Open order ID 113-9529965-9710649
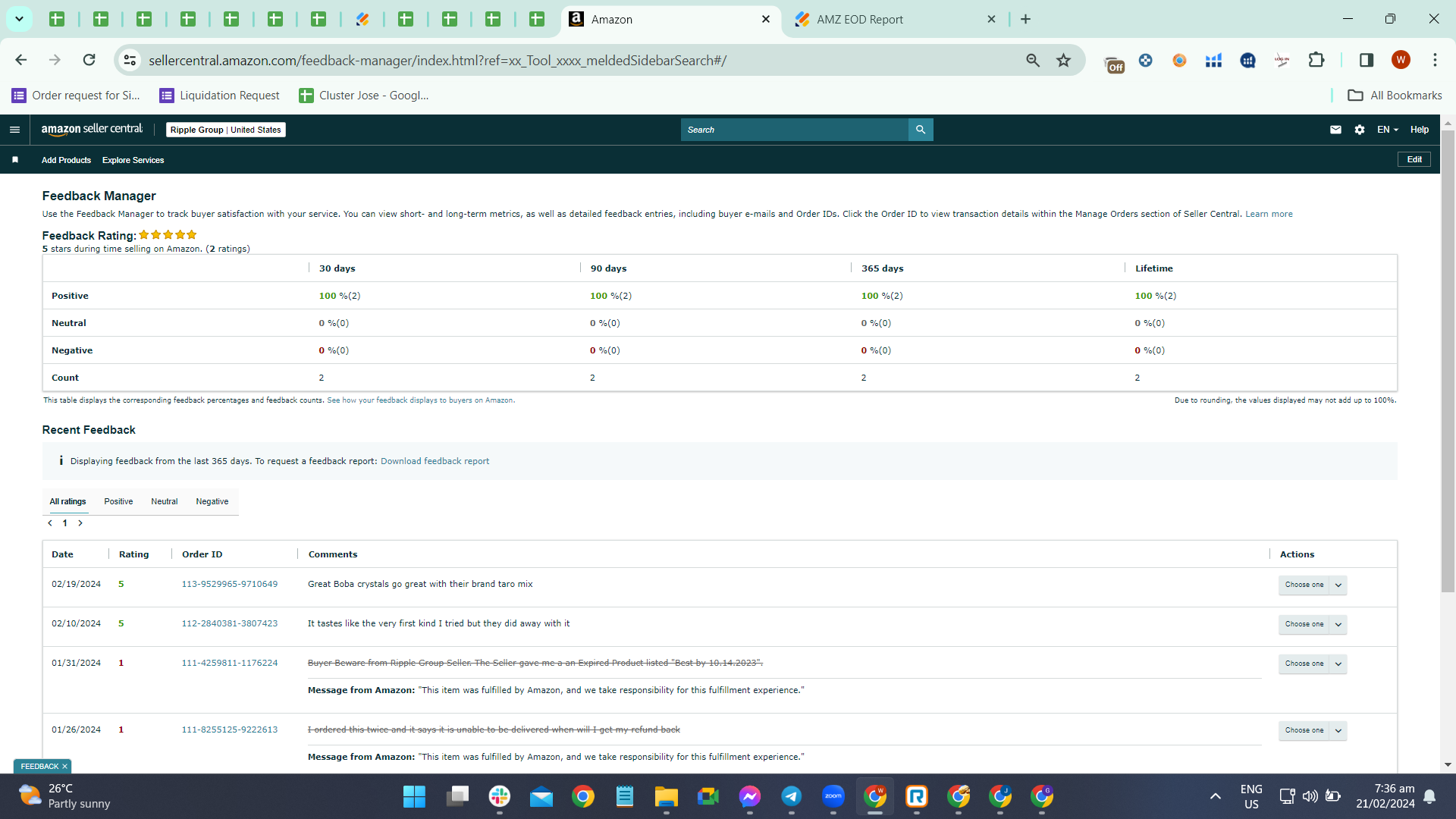This screenshot has height=819, width=1456. point(230,584)
